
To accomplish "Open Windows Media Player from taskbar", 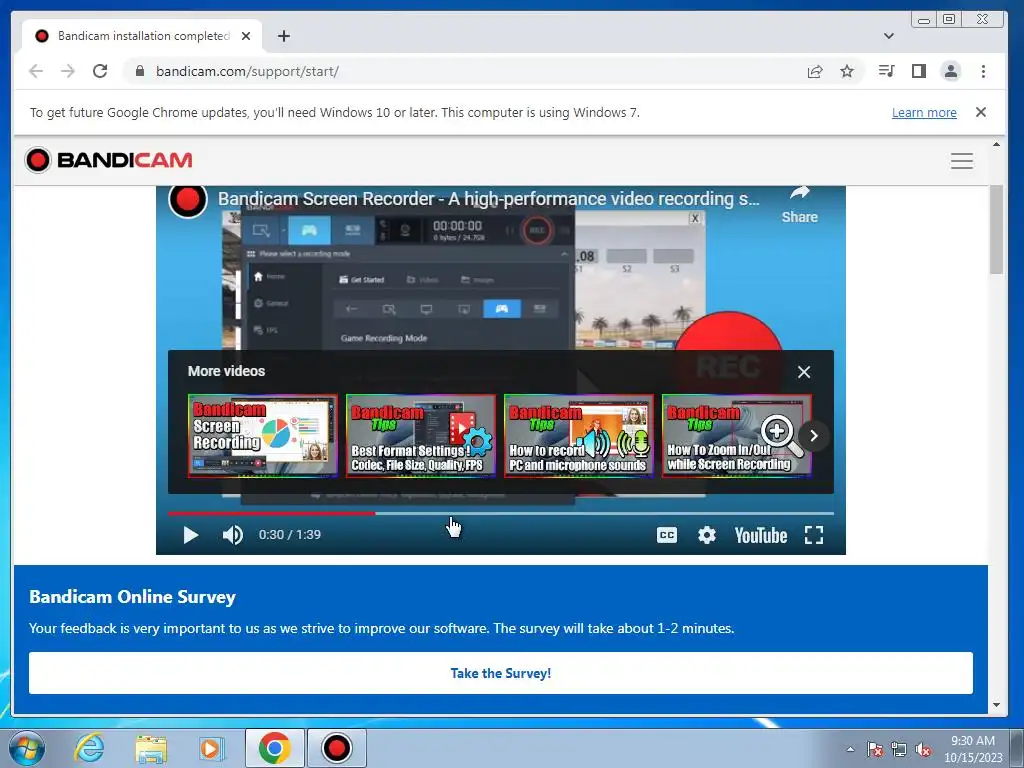I will [x=211, y=748].
